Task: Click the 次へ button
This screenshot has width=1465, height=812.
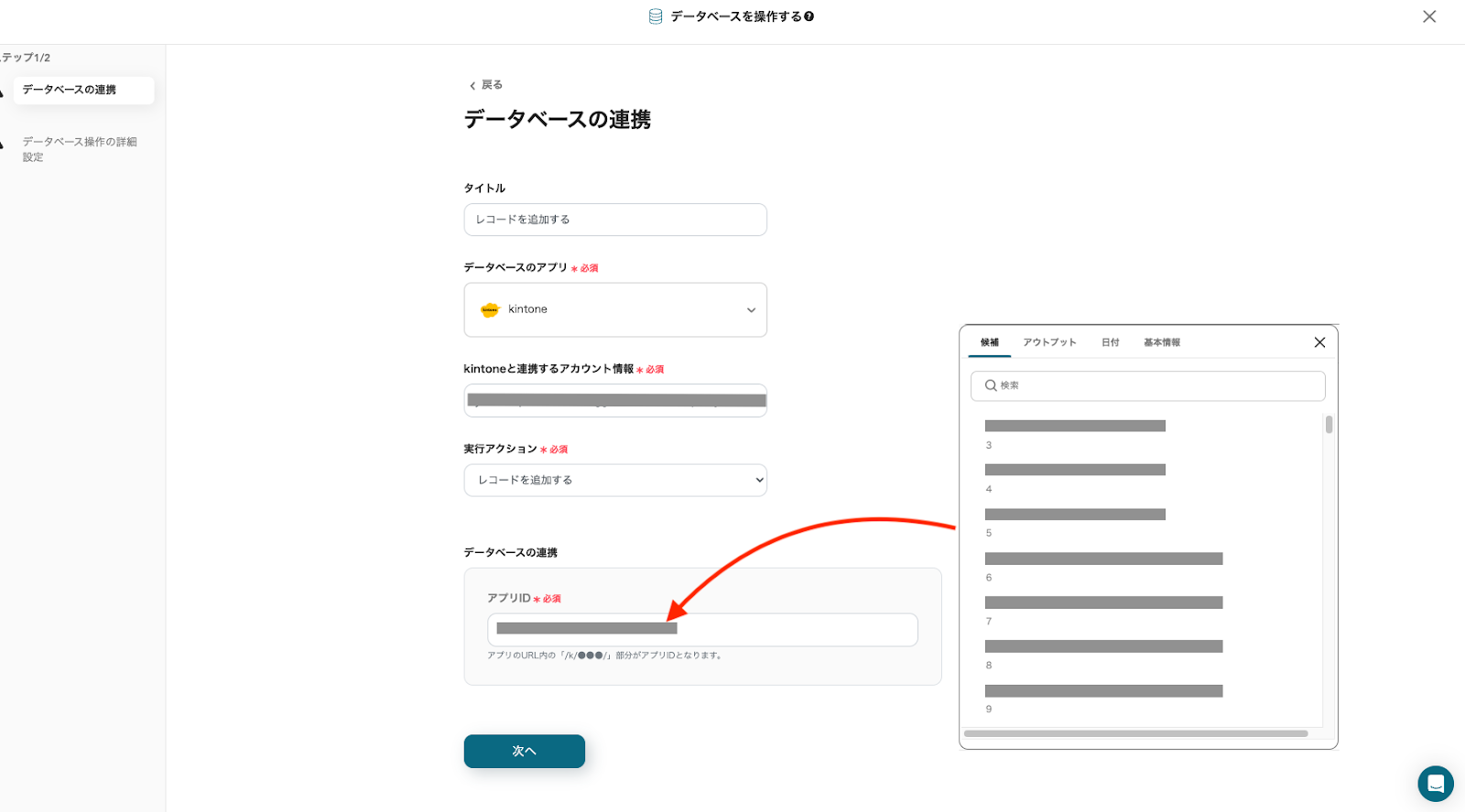Action: [525, 752]
